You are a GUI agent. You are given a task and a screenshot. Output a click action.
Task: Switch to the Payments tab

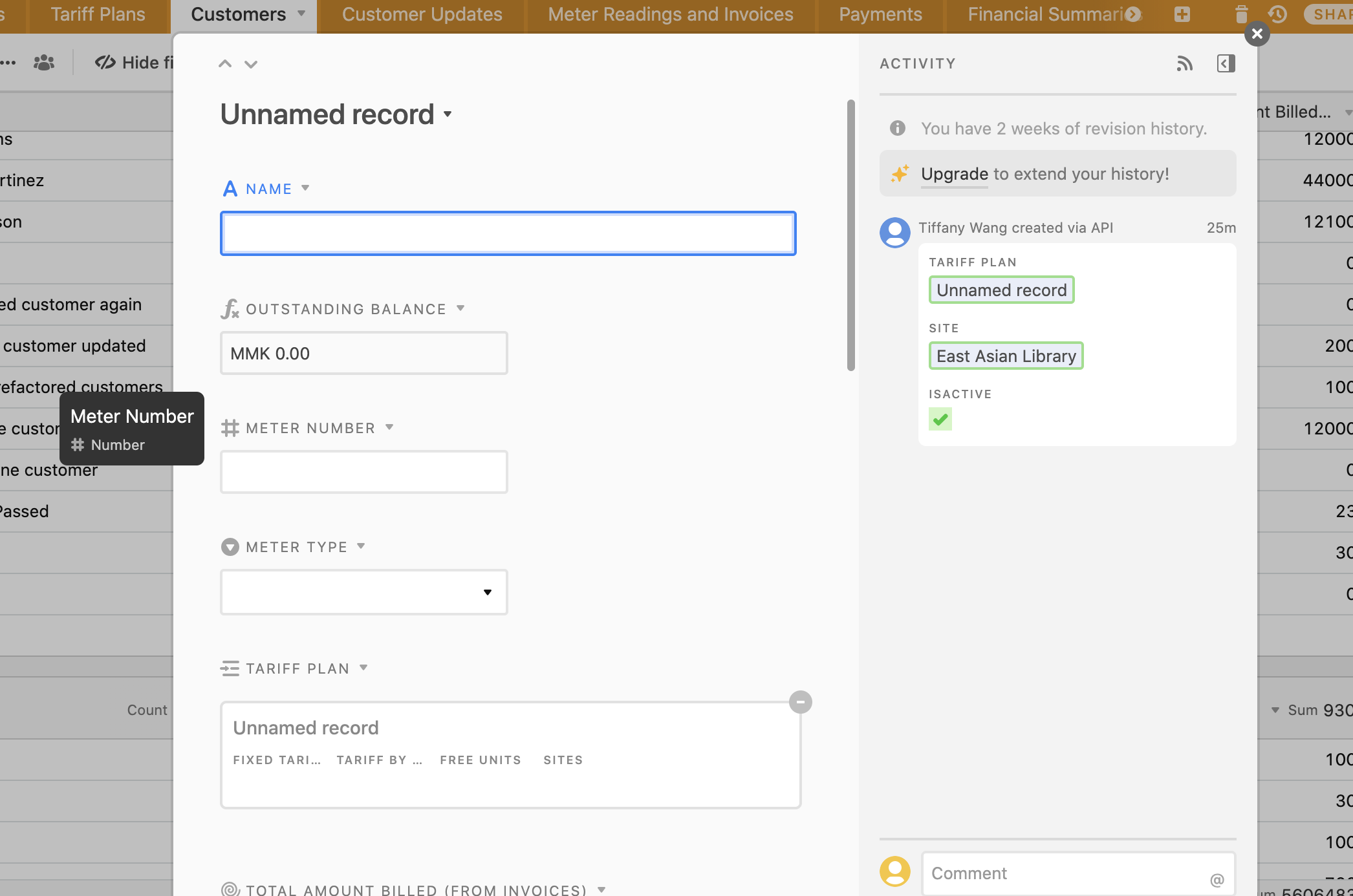(880, 14)
